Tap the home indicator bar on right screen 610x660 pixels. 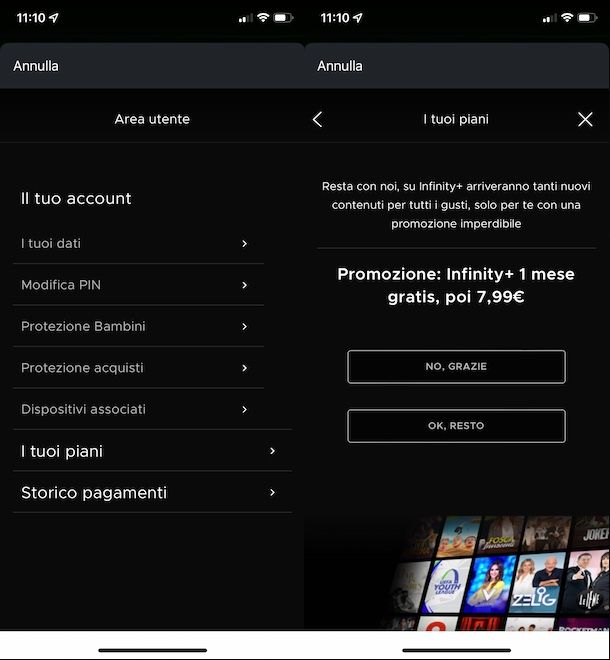[x=456, y=650]
